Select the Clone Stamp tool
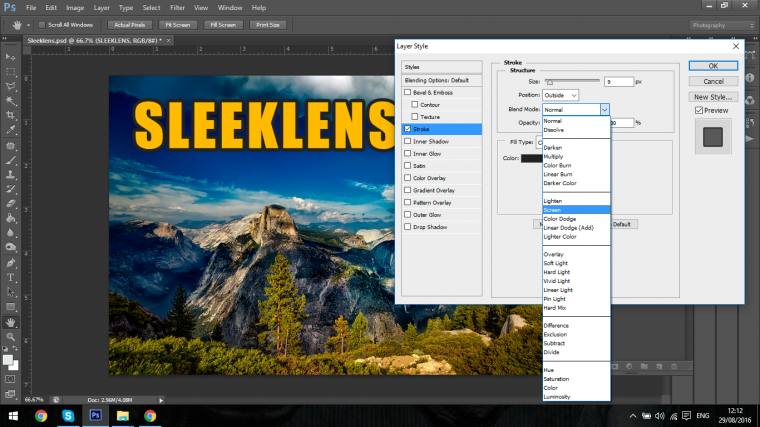Screen dimensions: 760x427 pos(10,174)
